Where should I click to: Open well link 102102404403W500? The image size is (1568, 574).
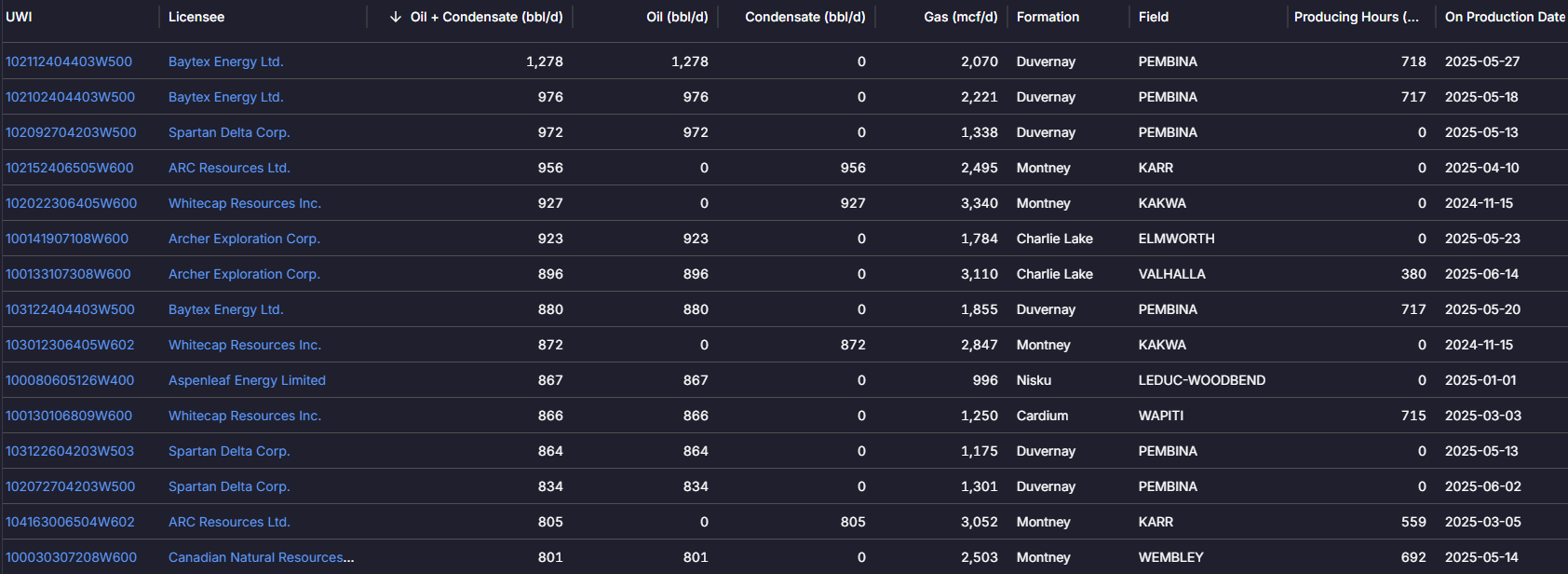[x=70, y=97]
